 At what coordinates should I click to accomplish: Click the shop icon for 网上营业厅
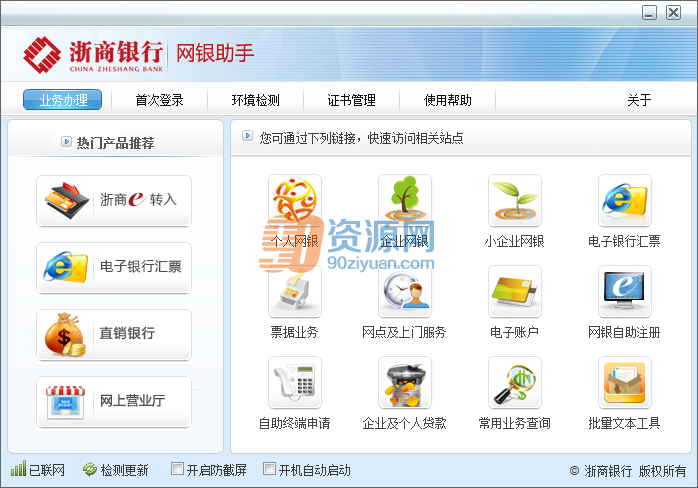click(x=65, y=402)
